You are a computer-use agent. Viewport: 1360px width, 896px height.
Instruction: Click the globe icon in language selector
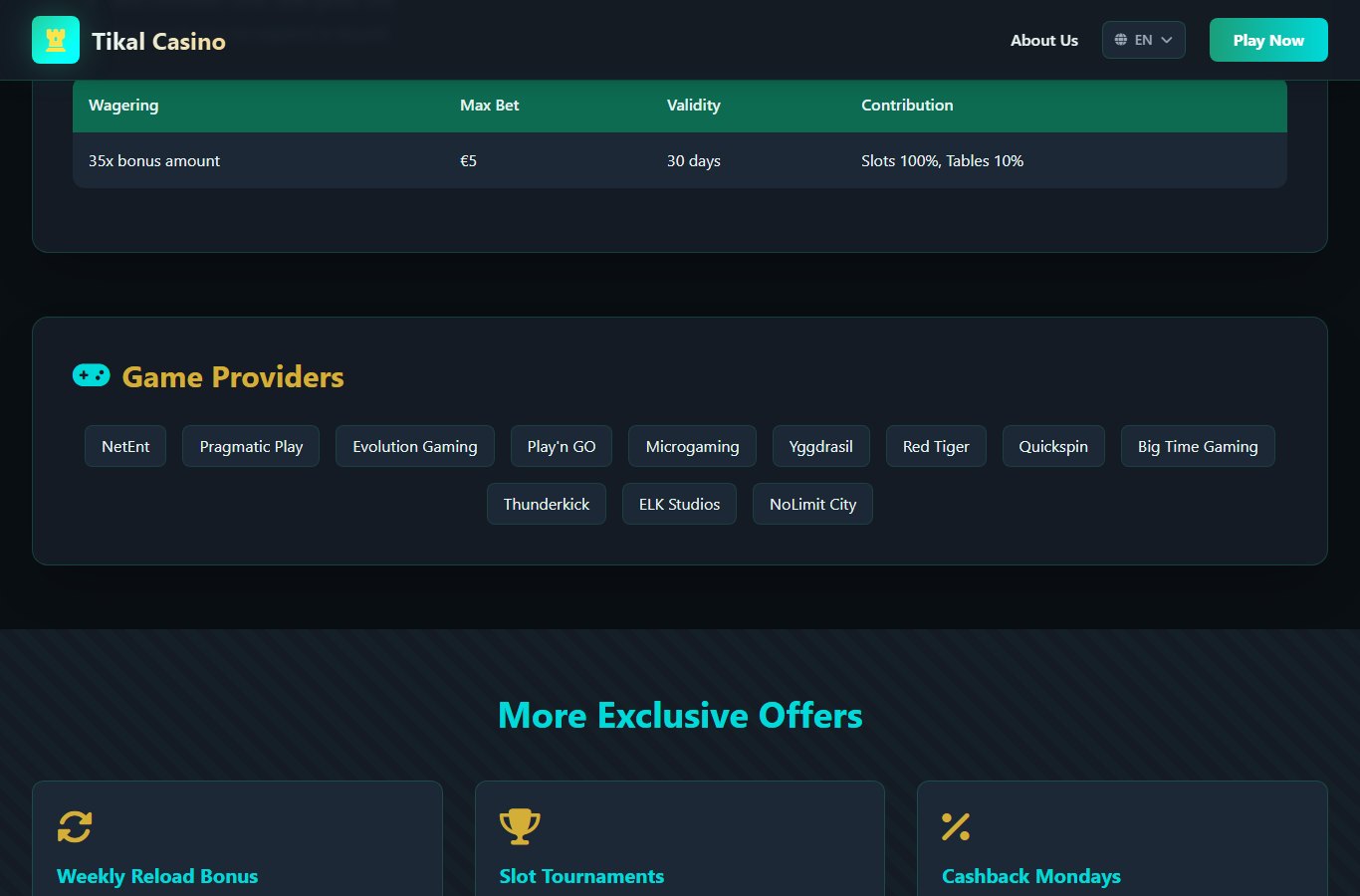pos(1121,40)
